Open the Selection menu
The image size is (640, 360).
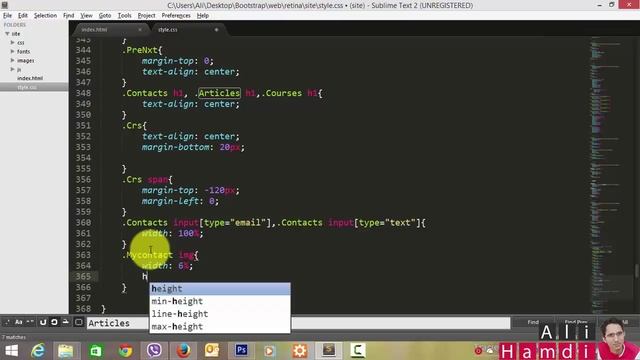pos(45,16)
